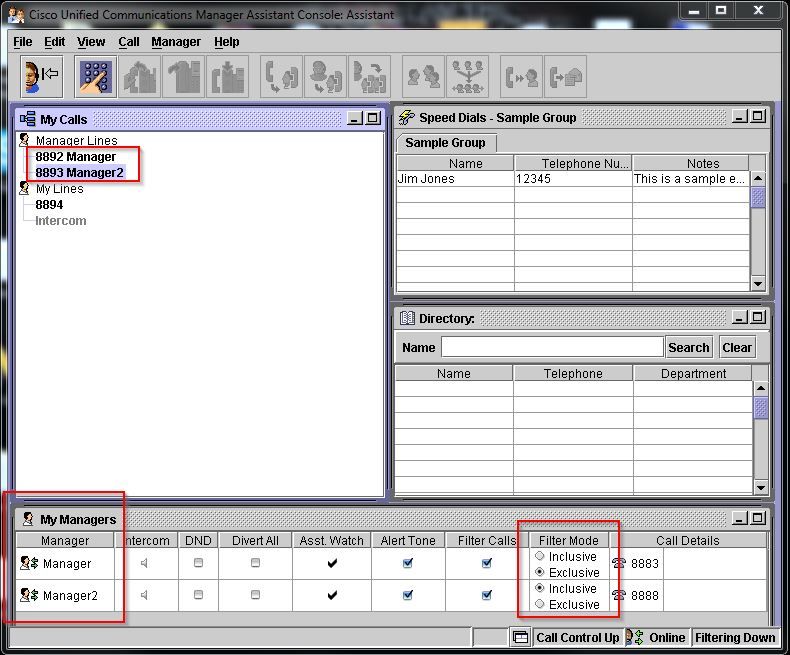
Task: Switch to the Sample Group tab
Action: click(445, 143)
